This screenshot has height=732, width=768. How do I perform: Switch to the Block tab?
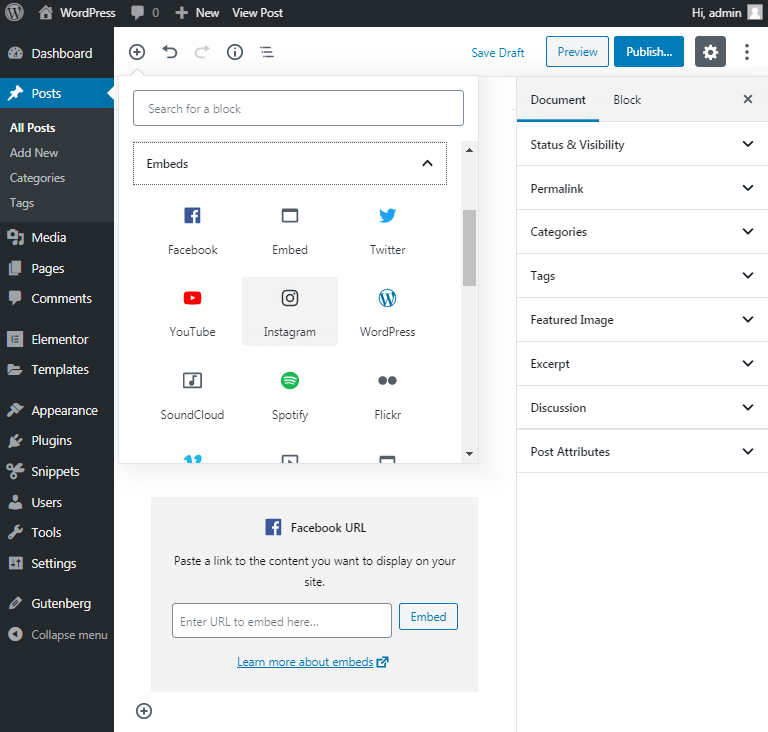[x=627, y=100]
